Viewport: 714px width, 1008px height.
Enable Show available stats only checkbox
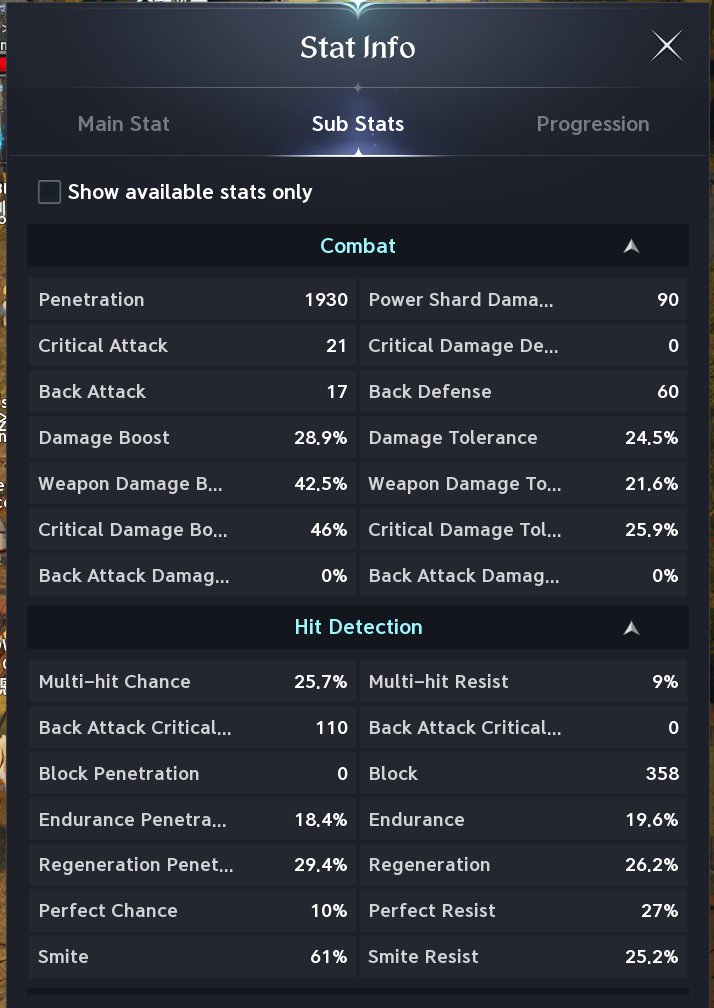click(49, 192)
